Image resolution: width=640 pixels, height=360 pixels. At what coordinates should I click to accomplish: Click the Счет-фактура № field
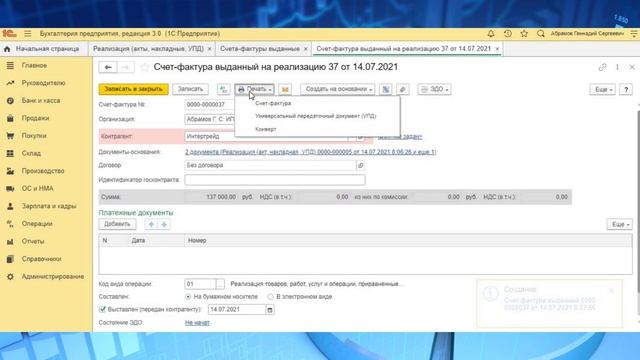click(x=210, y=104)
